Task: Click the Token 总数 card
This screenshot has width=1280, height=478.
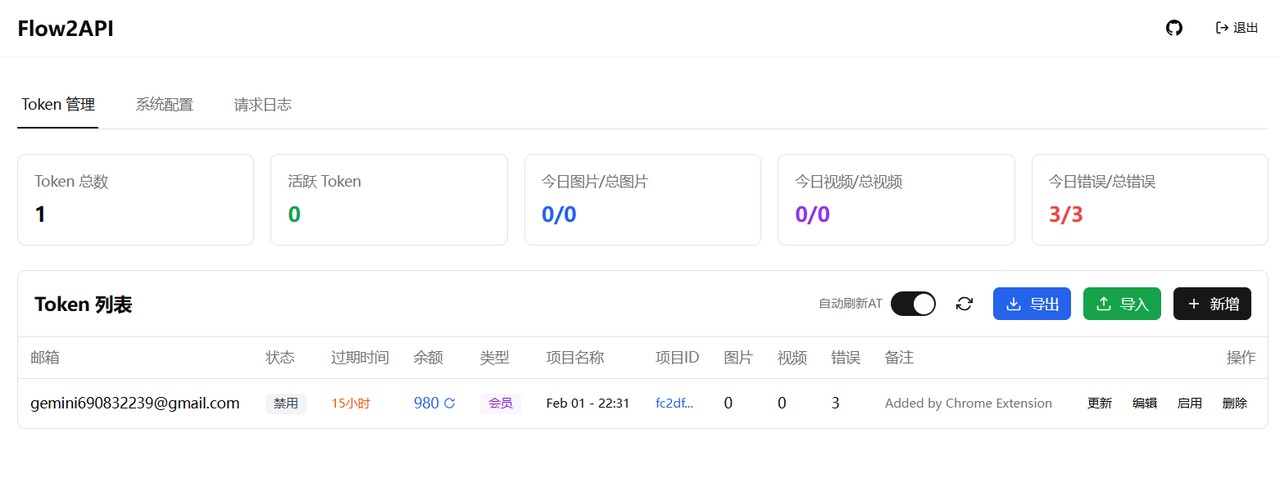Action: (135, 200)
